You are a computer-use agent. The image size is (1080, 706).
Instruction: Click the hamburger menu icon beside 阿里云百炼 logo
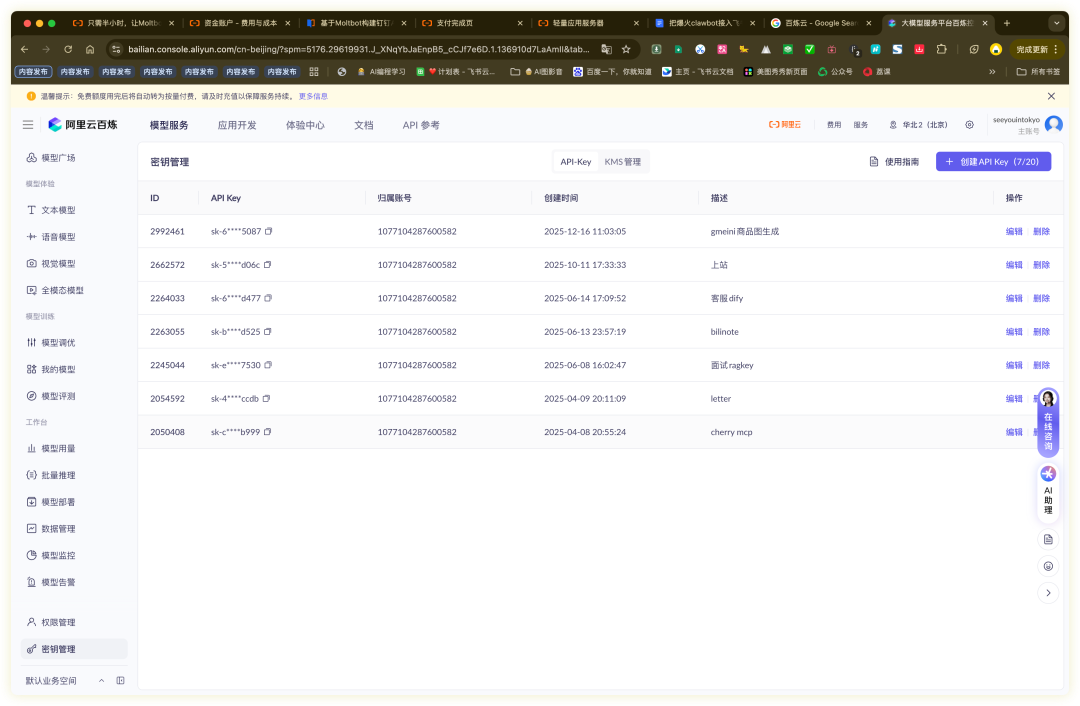[x=28, y=125]
